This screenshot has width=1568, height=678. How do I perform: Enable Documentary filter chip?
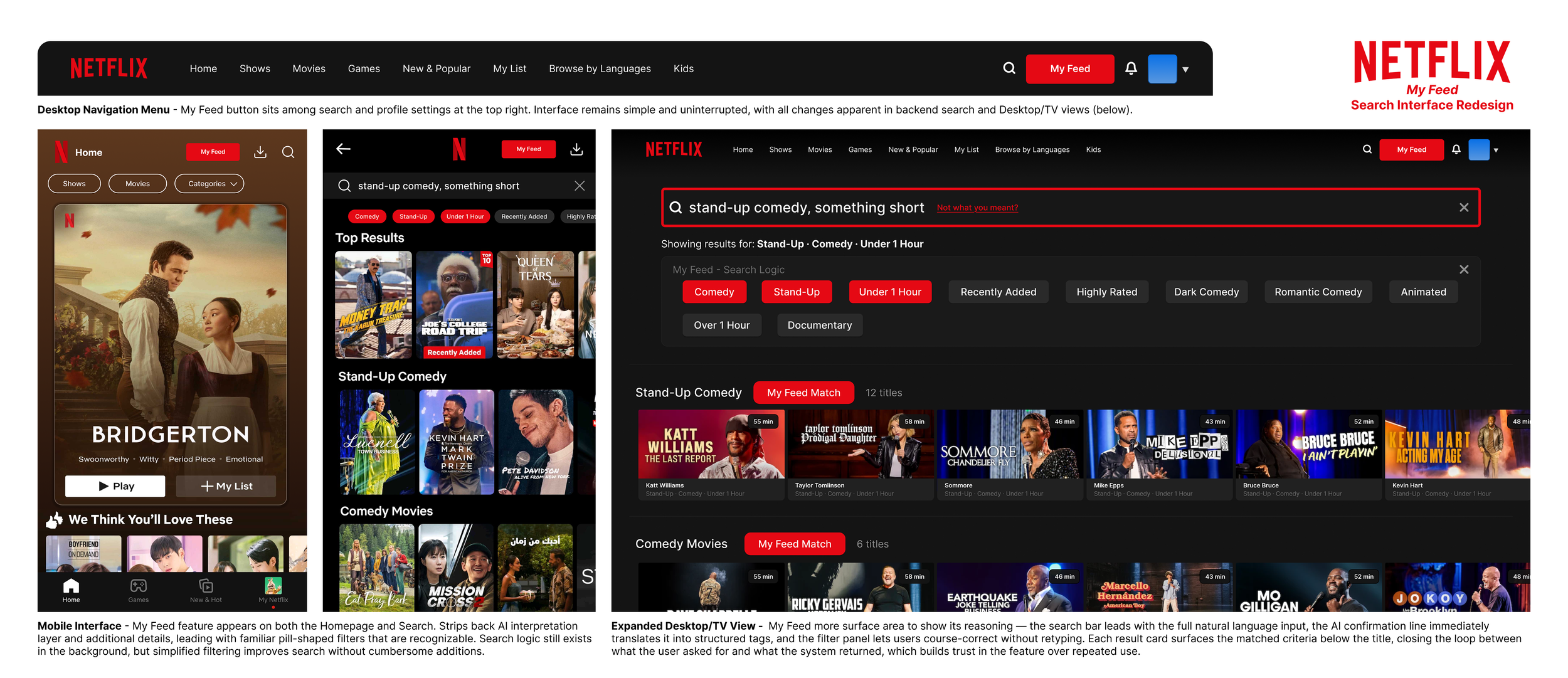[820, 325]
